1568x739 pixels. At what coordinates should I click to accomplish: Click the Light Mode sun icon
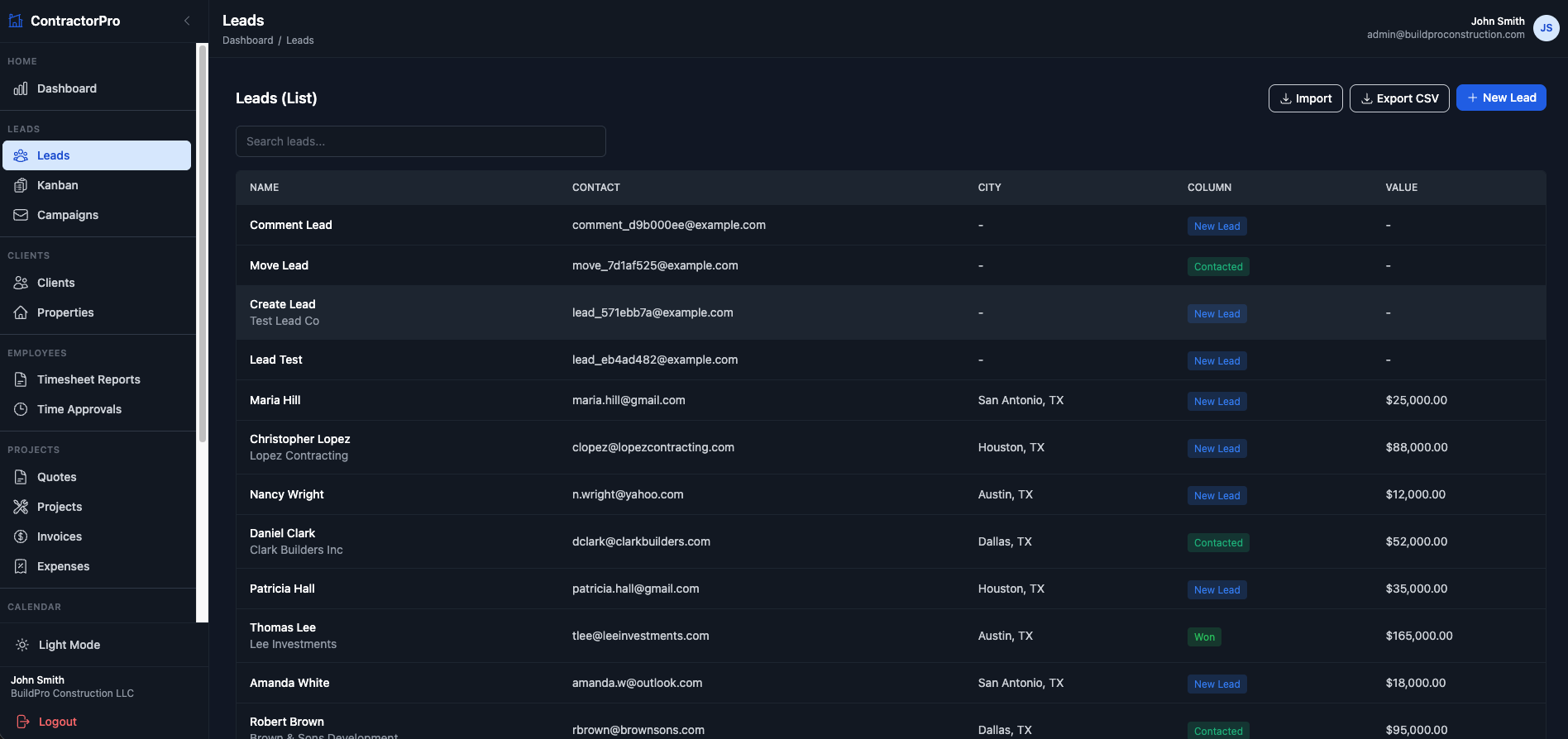pos(22,645)
